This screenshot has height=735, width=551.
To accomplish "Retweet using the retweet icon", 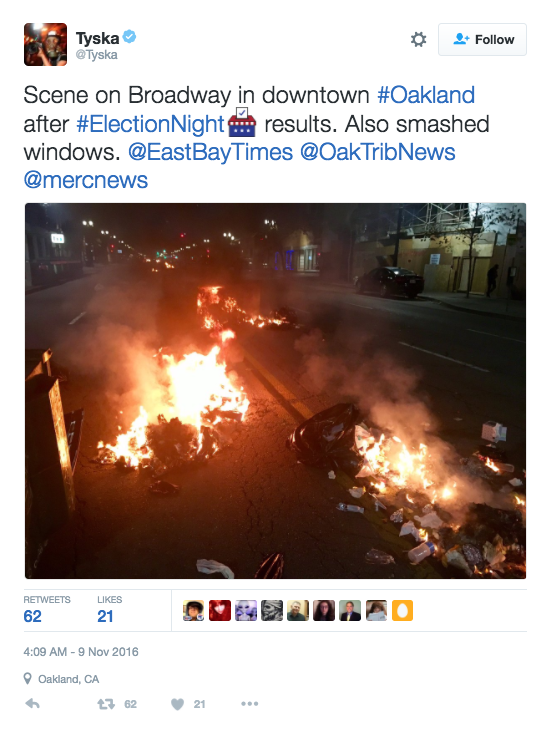I will tap(106, 704).
